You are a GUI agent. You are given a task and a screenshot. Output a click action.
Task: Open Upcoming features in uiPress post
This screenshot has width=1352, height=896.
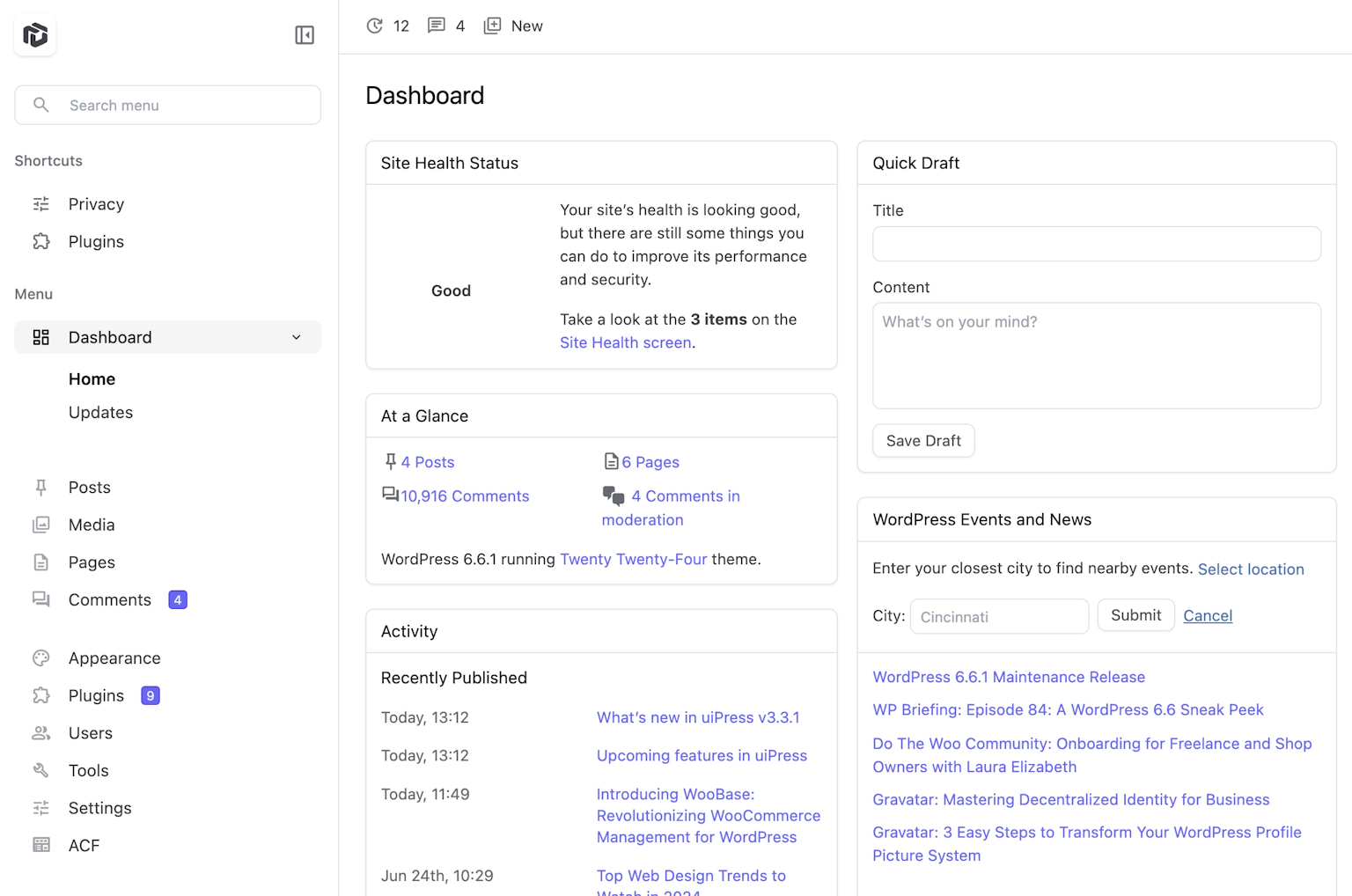[702, 755]
